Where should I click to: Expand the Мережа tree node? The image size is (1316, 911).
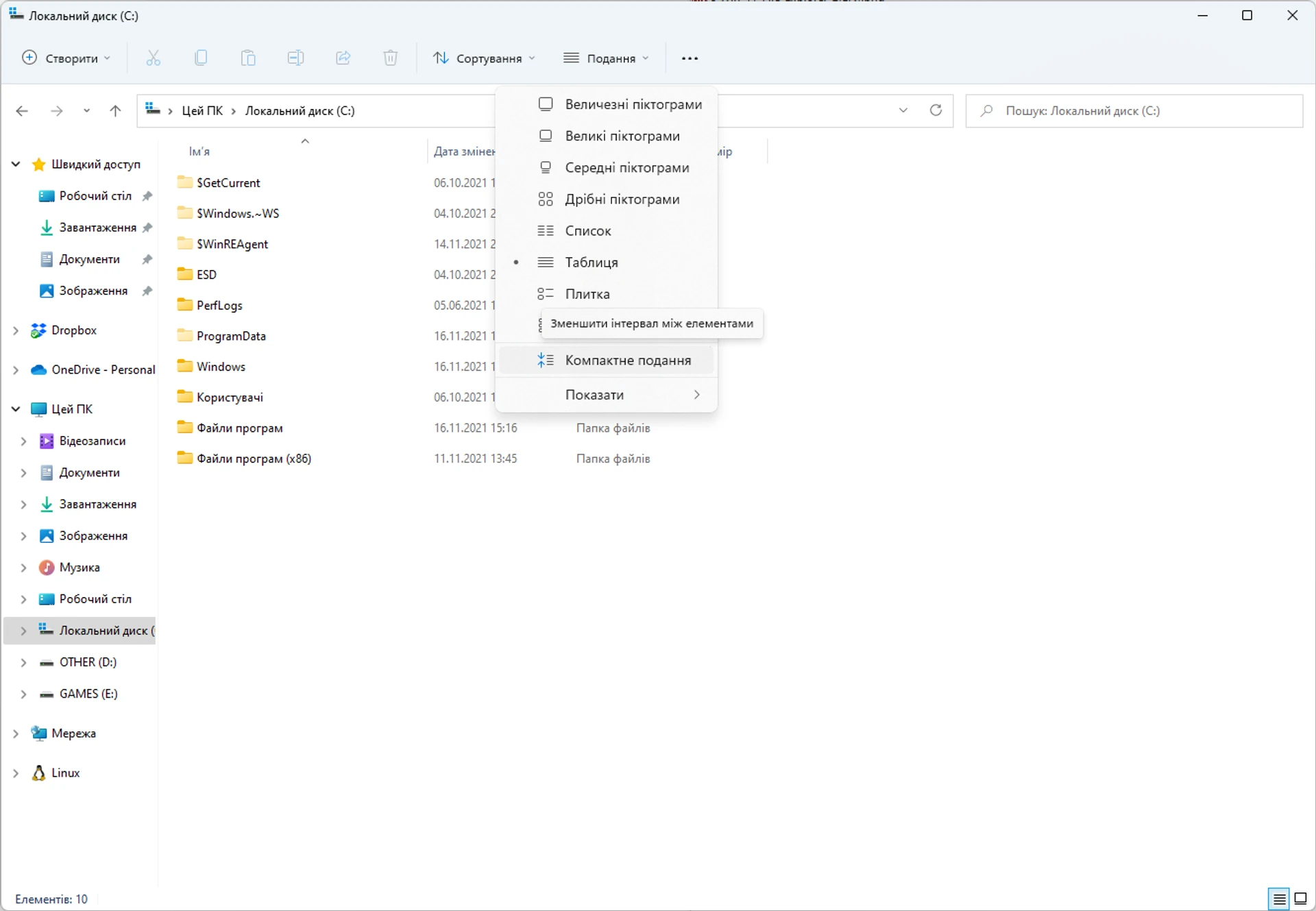(16, 733)
